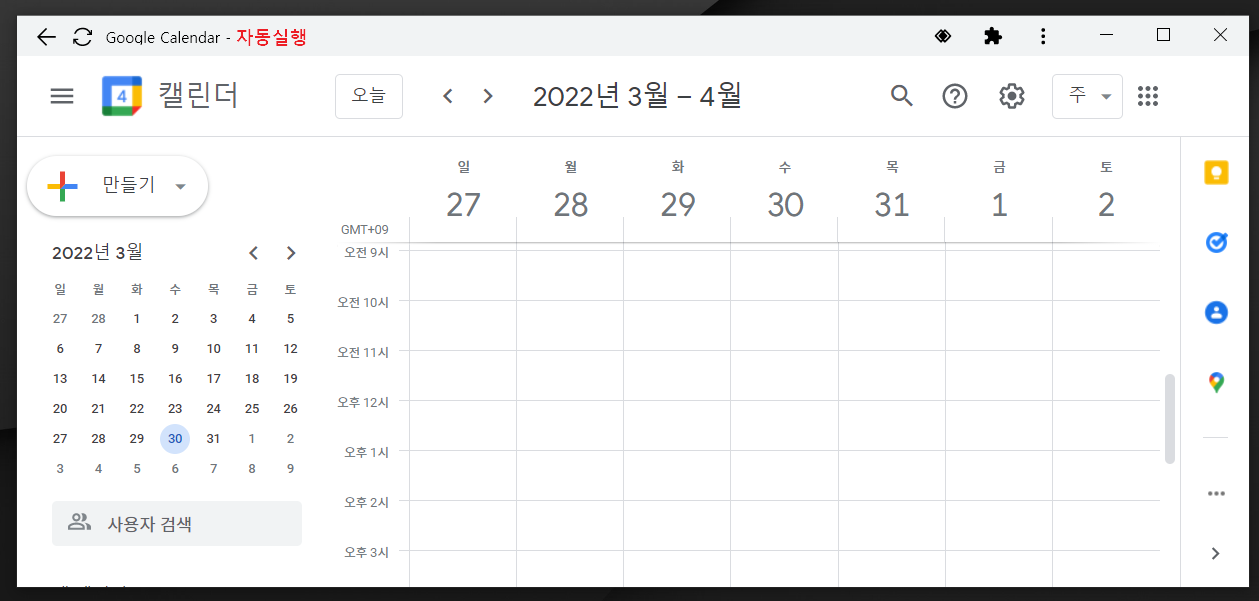Open the help icon
The height and width of the screenshot is (601, 1259).
coord(955,96)
